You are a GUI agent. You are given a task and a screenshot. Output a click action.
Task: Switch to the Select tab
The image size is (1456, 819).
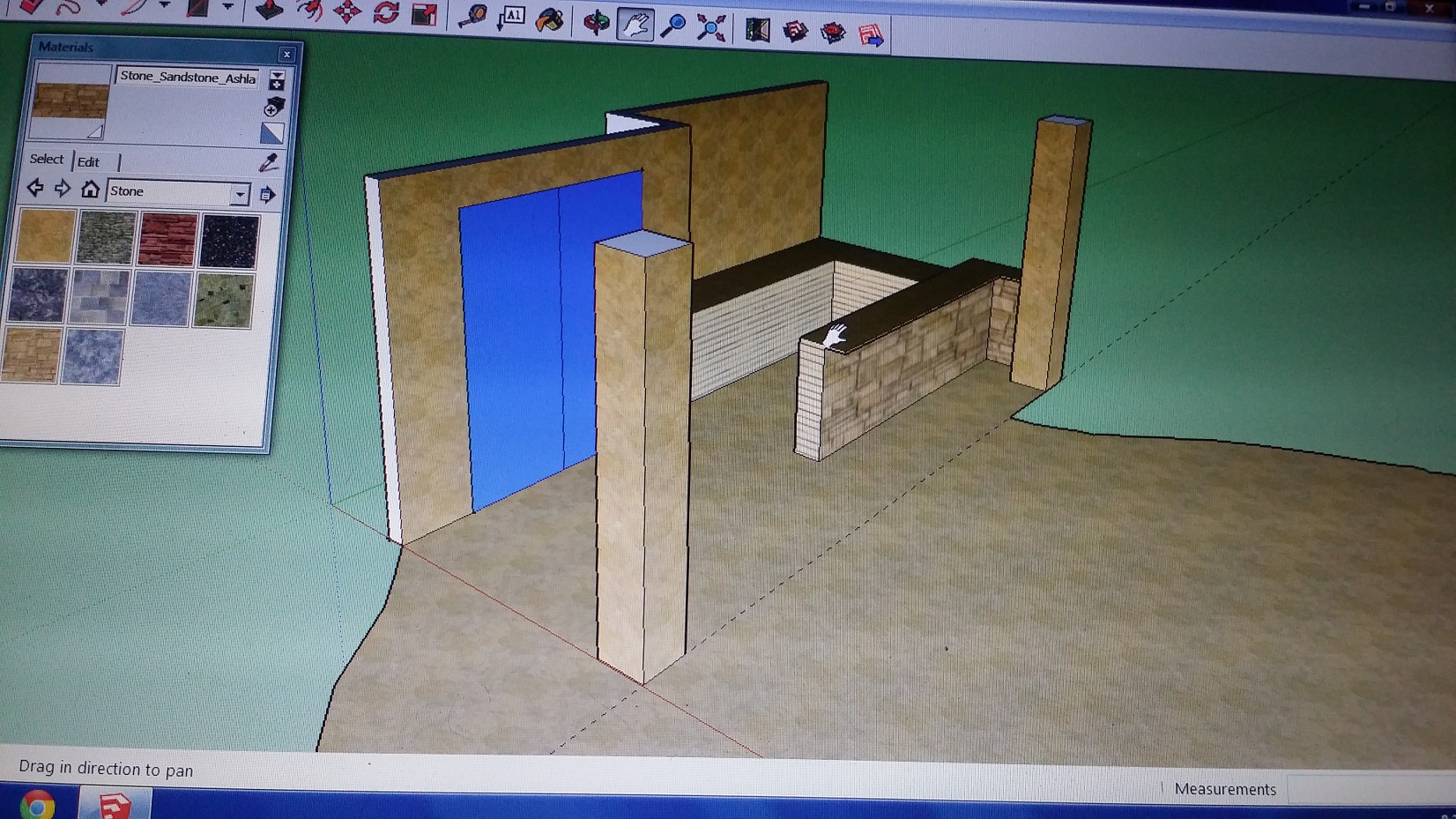[46, 160]
